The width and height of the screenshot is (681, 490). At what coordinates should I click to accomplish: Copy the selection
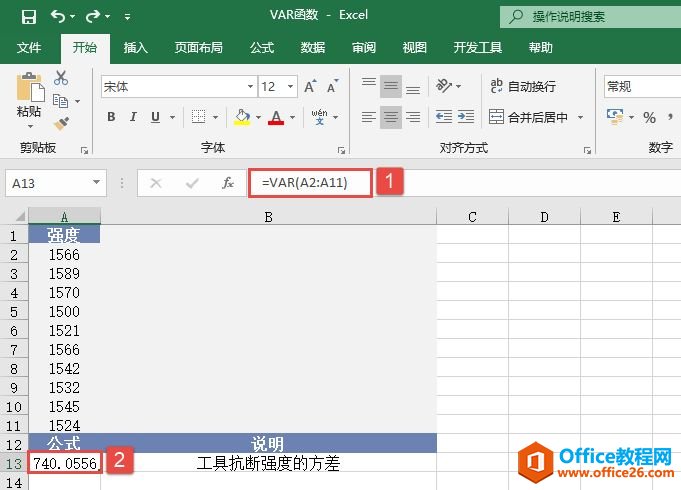(x=60, y=101)
